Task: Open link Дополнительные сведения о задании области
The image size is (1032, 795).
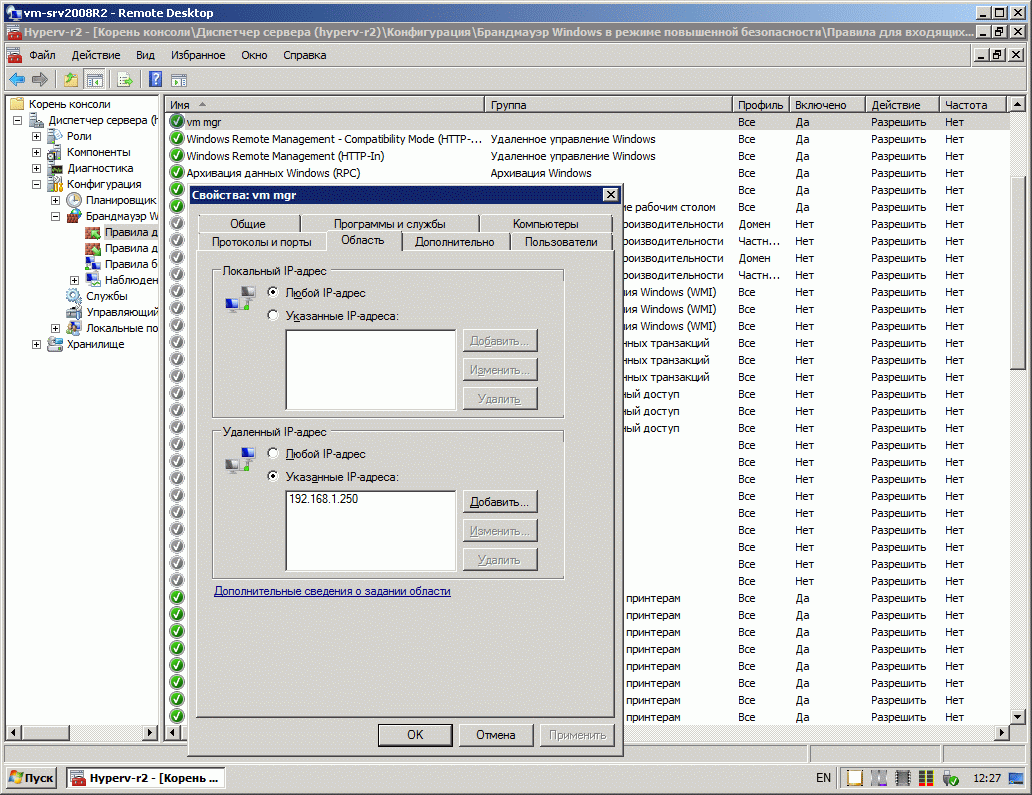Action: click(332, 591)
